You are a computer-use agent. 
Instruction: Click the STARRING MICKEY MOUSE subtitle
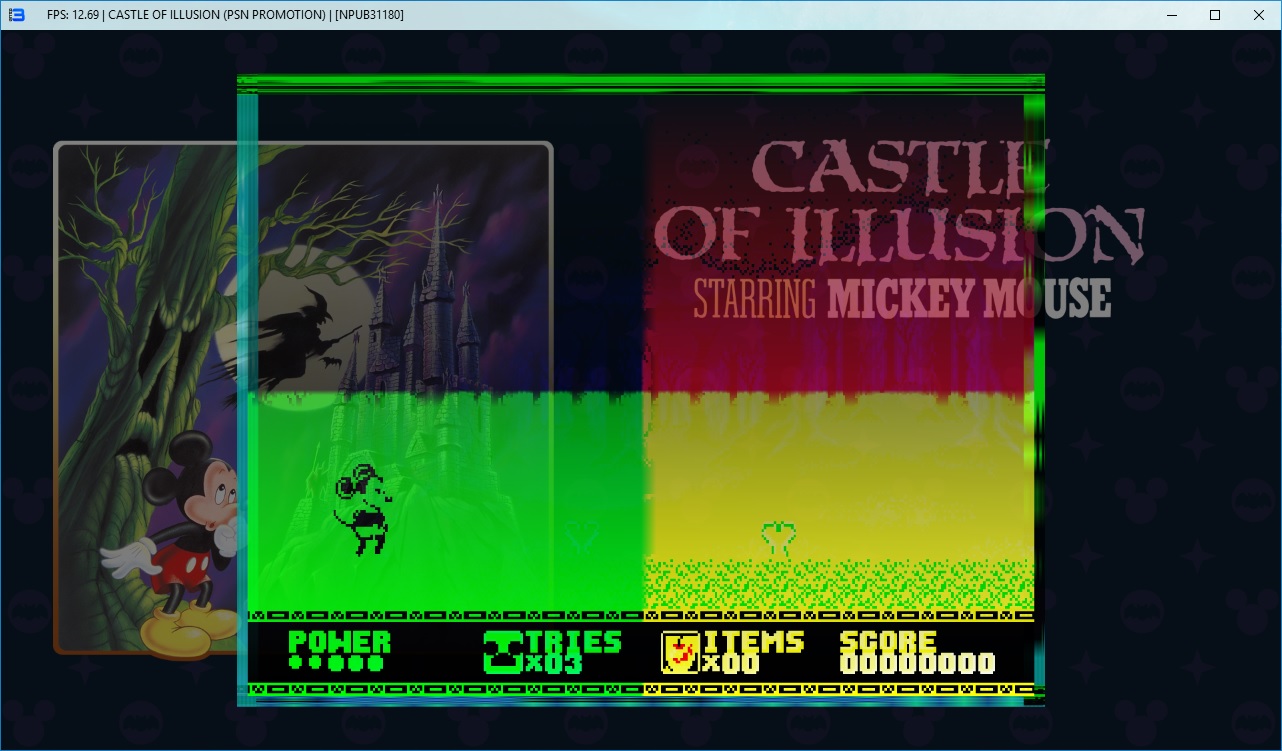tap(901, 298)
